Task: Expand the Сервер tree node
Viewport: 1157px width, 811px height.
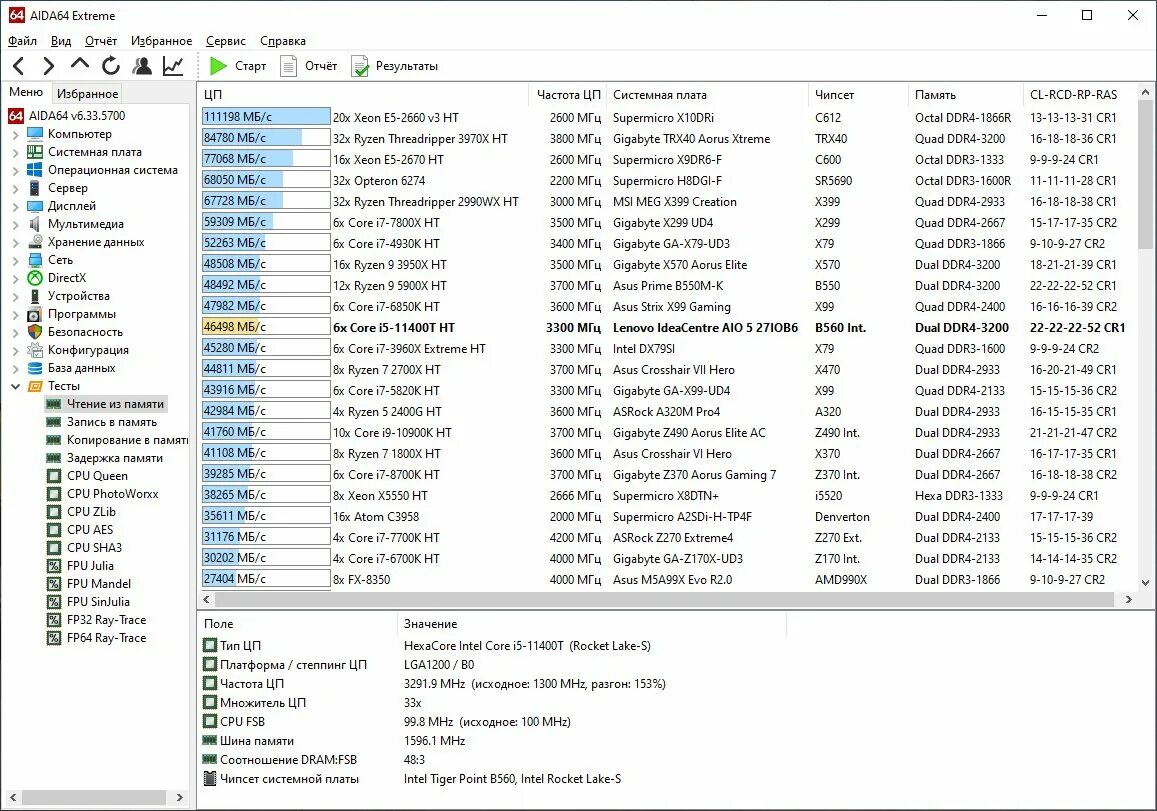Action: pos(15,188)
